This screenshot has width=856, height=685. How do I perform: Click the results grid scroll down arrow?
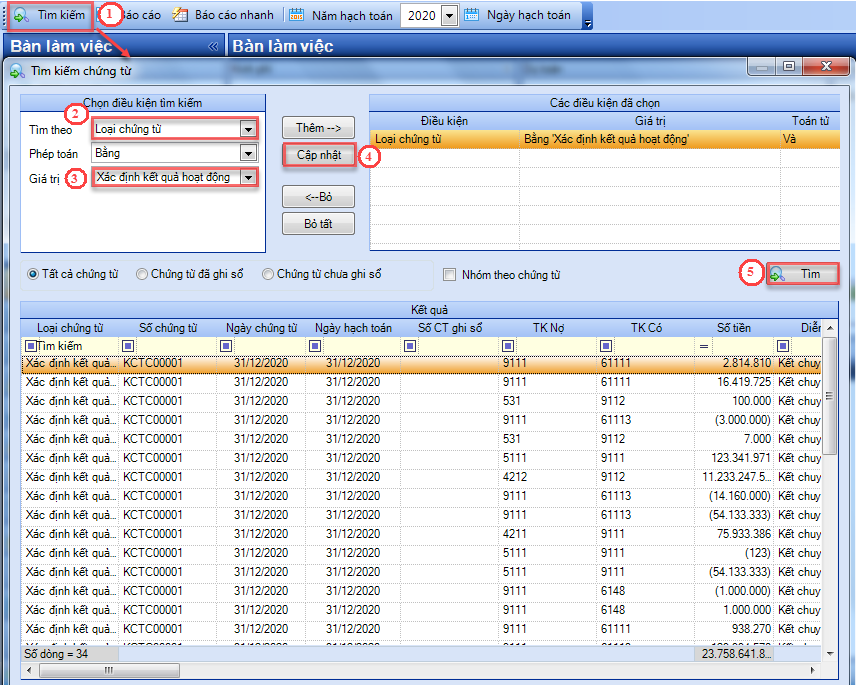[830, 653]
